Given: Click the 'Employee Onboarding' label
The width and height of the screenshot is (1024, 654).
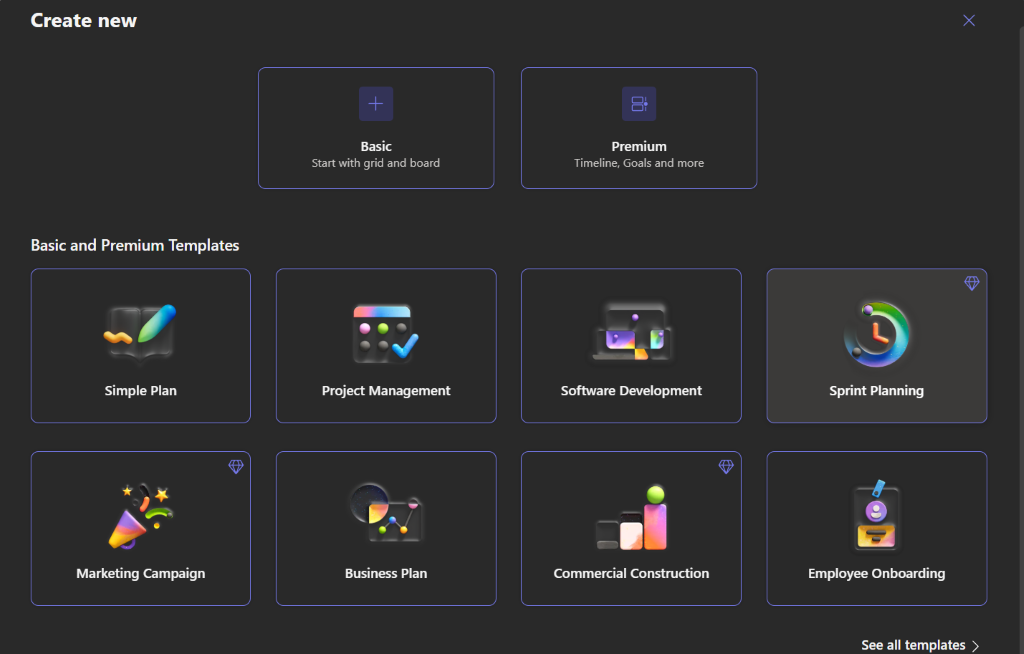Looking at the screenshot, I should 876,574.
